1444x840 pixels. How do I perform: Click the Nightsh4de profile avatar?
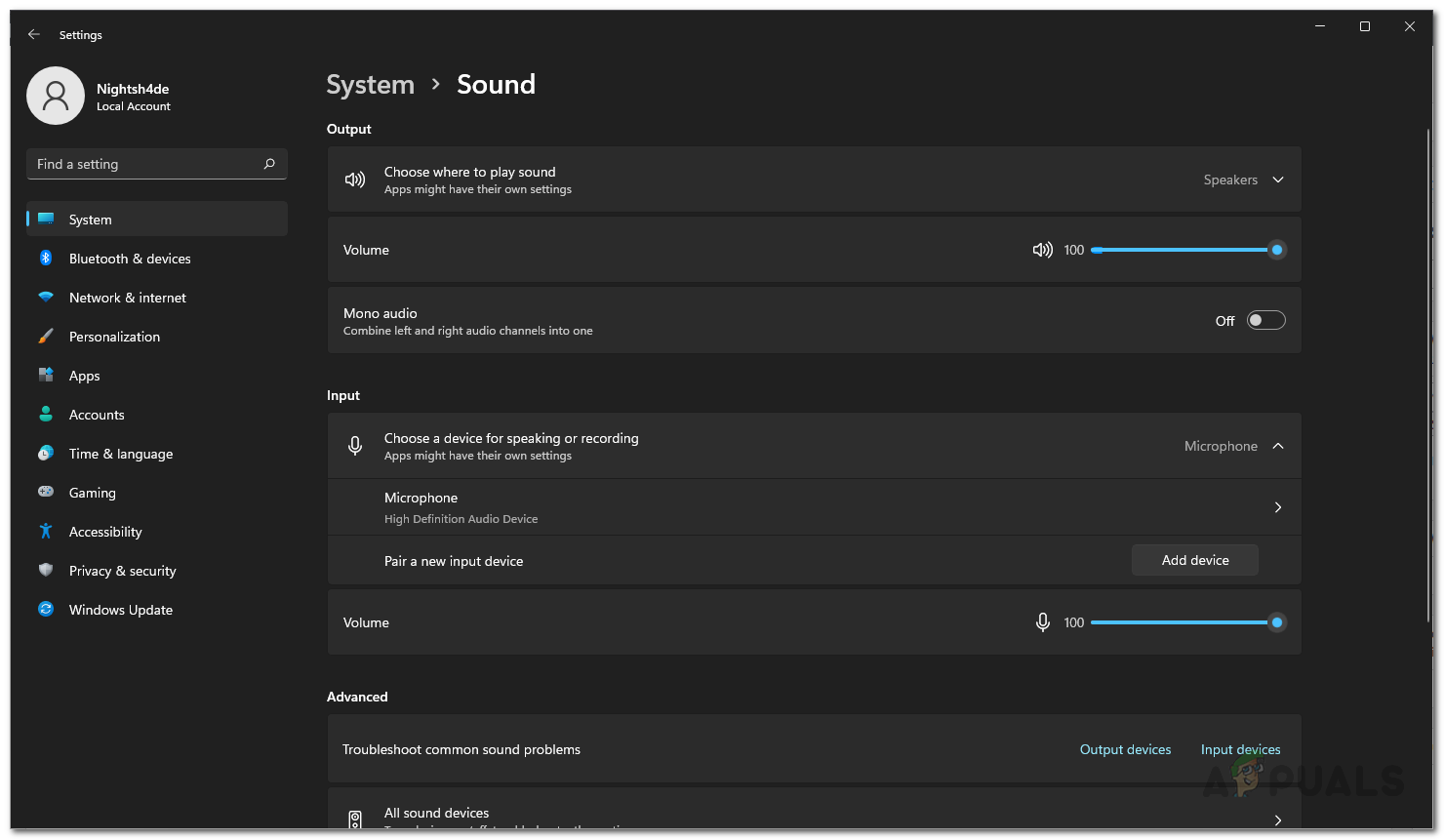[56, 96]
